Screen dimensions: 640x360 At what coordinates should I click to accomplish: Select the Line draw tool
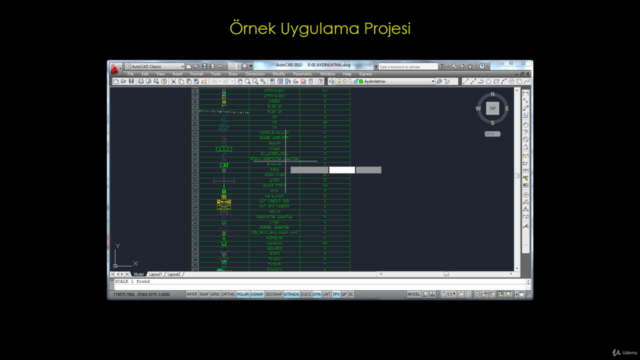point(466,81)
